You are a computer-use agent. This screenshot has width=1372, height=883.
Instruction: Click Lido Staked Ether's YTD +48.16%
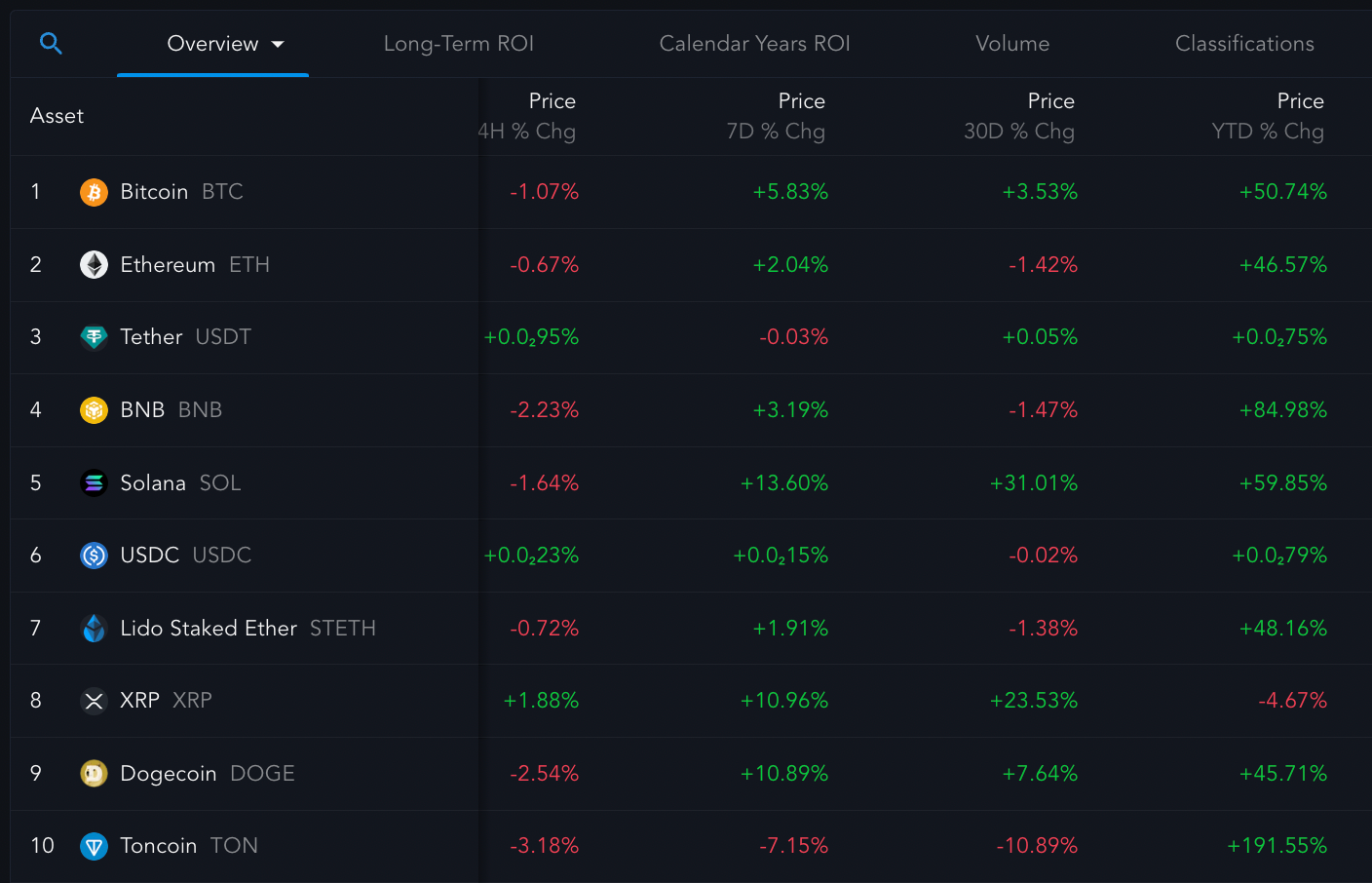(1282, 629)
